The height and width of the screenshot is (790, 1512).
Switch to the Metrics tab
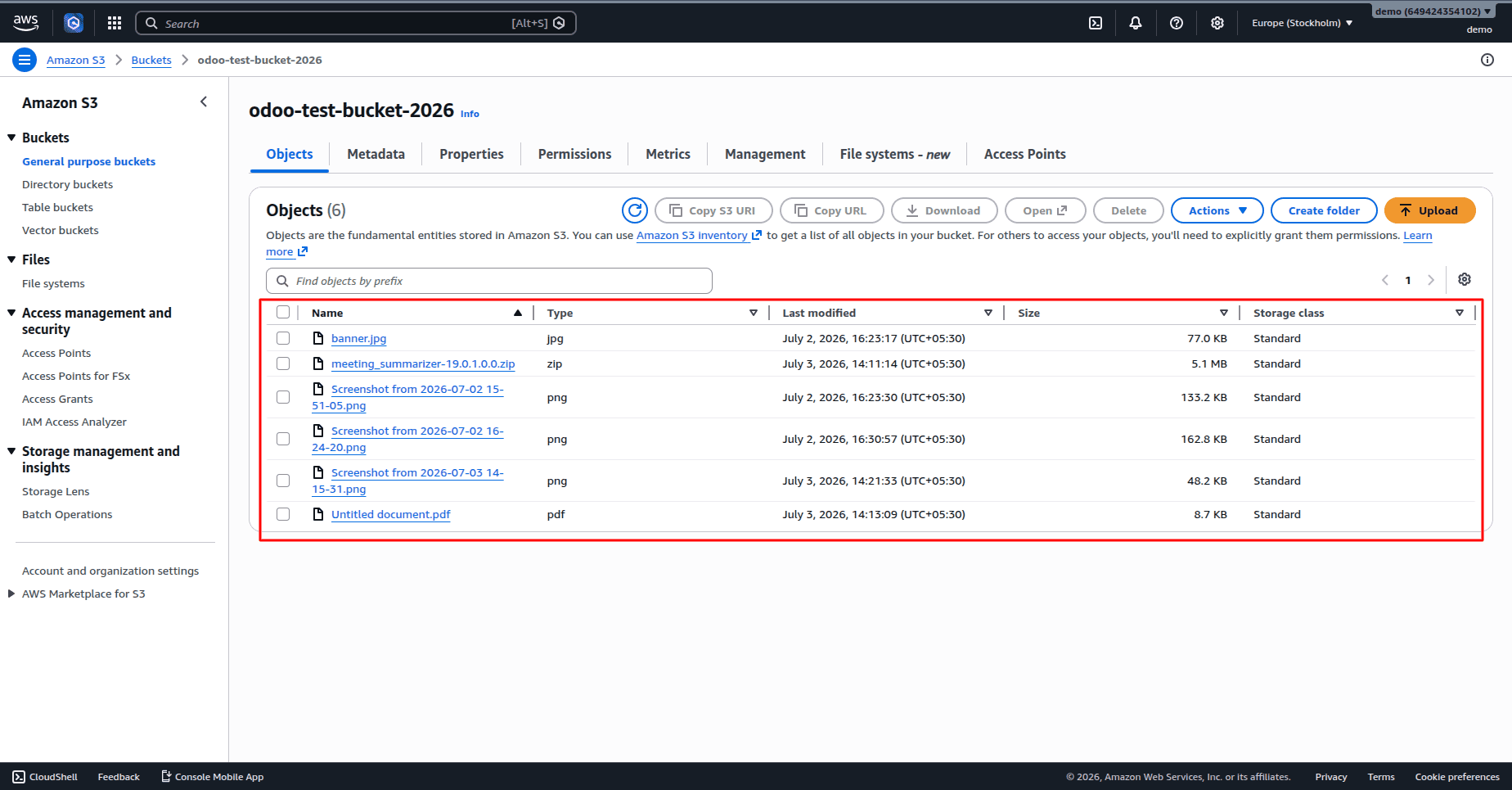pyautogui.click(x=668, y=154)
